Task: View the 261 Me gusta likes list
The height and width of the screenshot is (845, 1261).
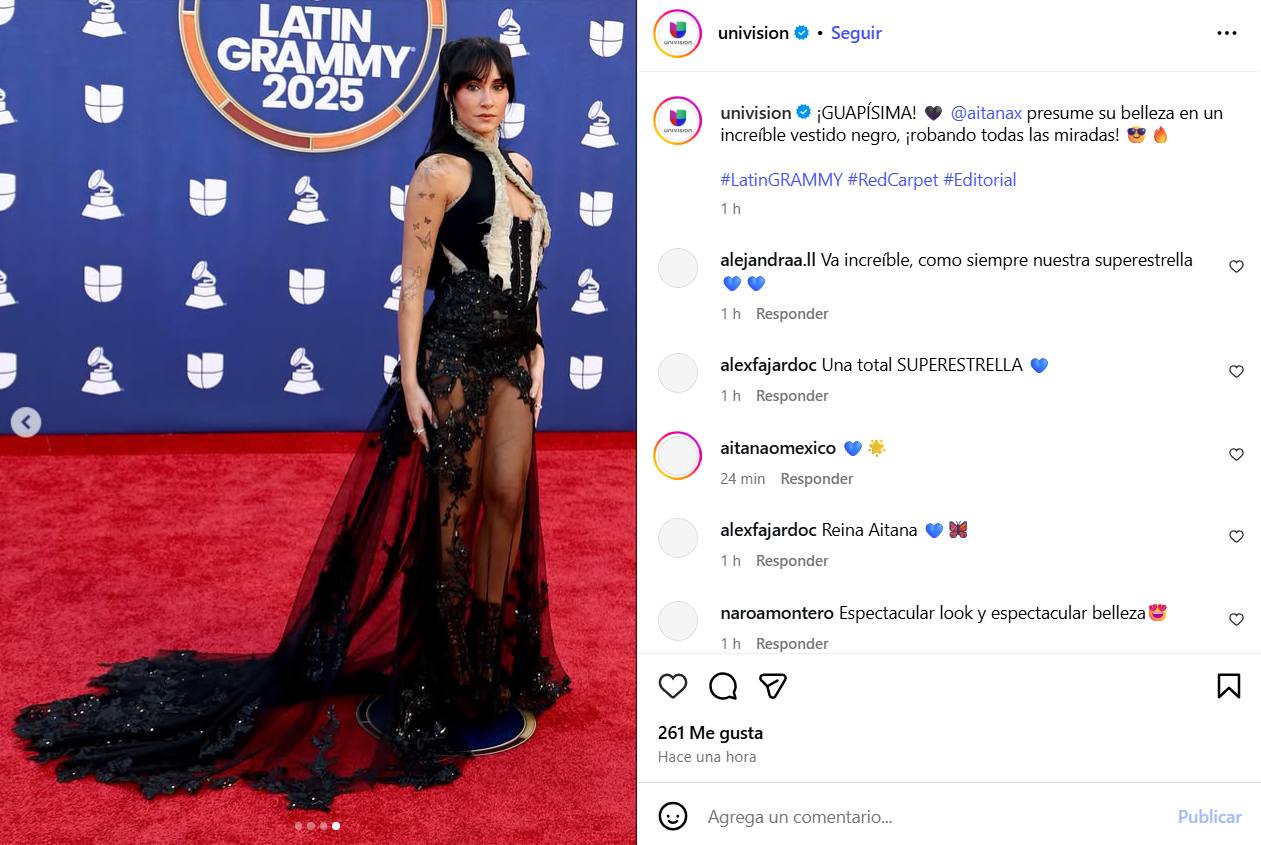Action: click(x=710, y=733)
